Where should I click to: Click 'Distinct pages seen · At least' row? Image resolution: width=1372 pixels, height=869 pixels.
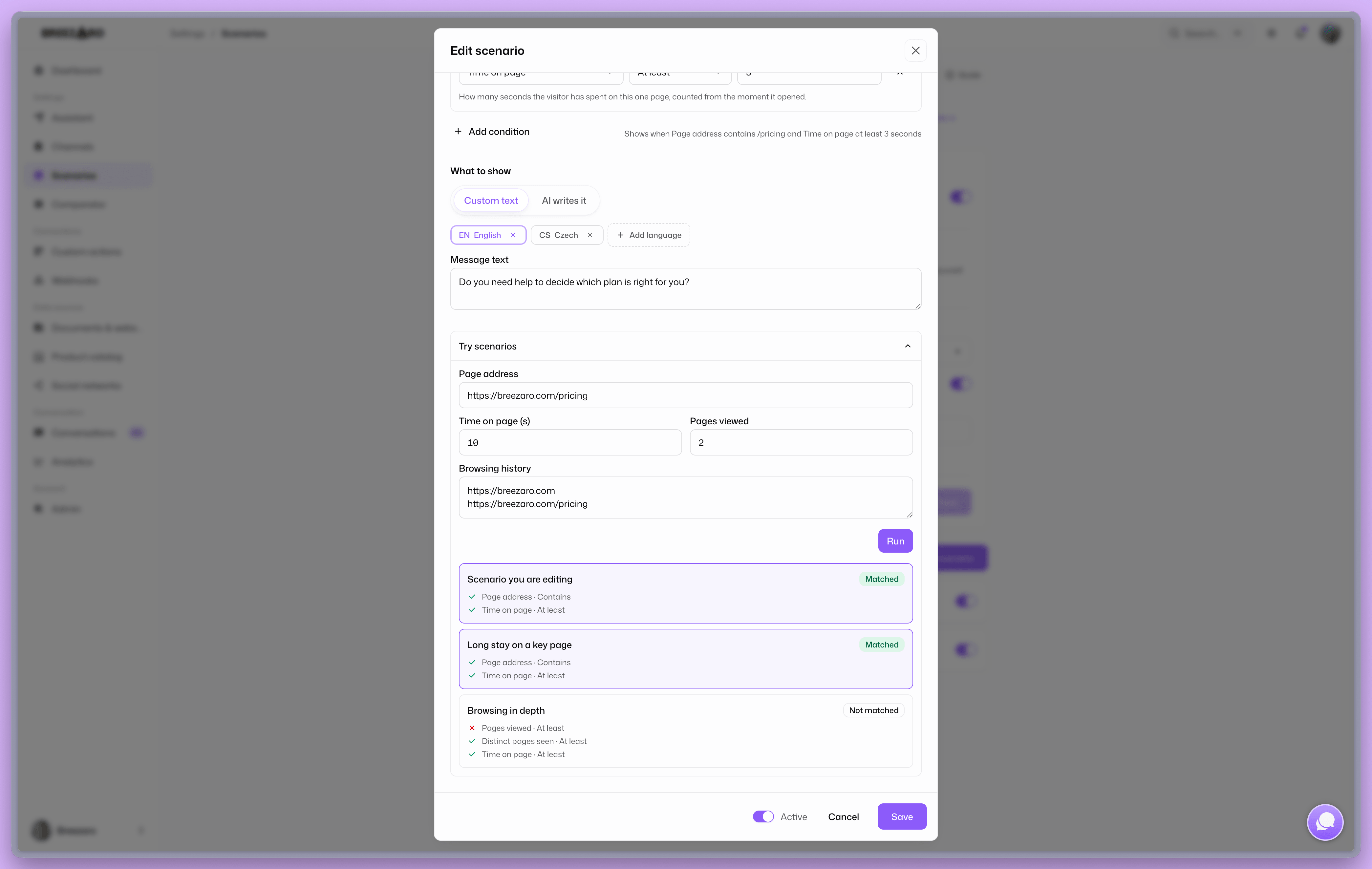coord(534,741)
